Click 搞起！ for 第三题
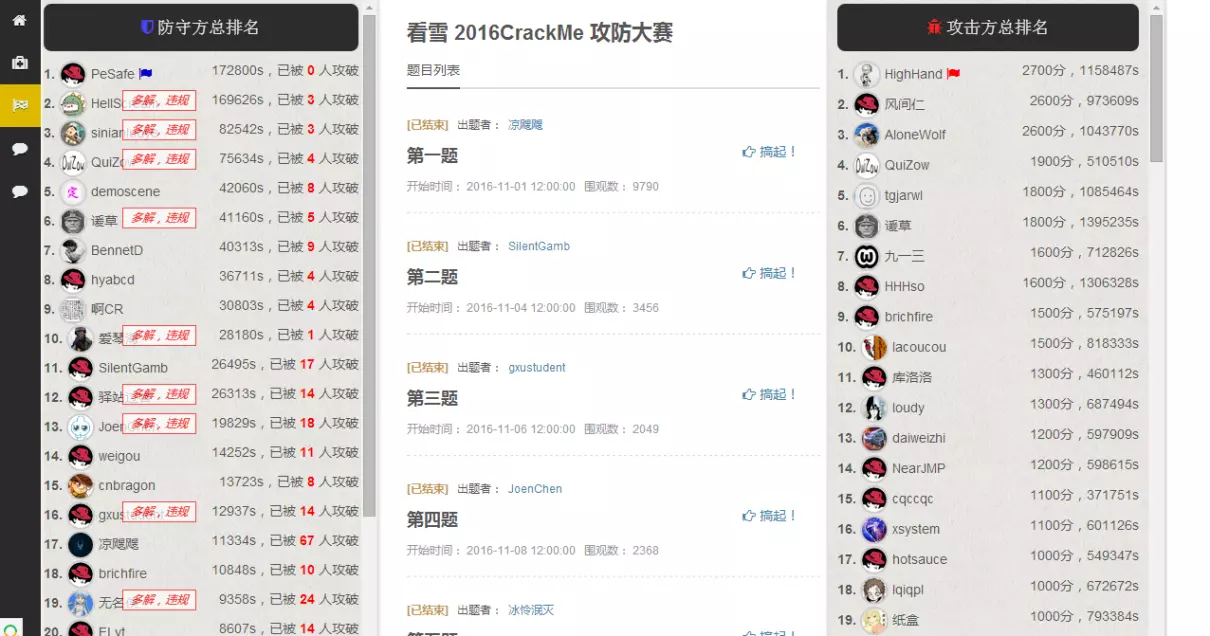 pos(769,395)
